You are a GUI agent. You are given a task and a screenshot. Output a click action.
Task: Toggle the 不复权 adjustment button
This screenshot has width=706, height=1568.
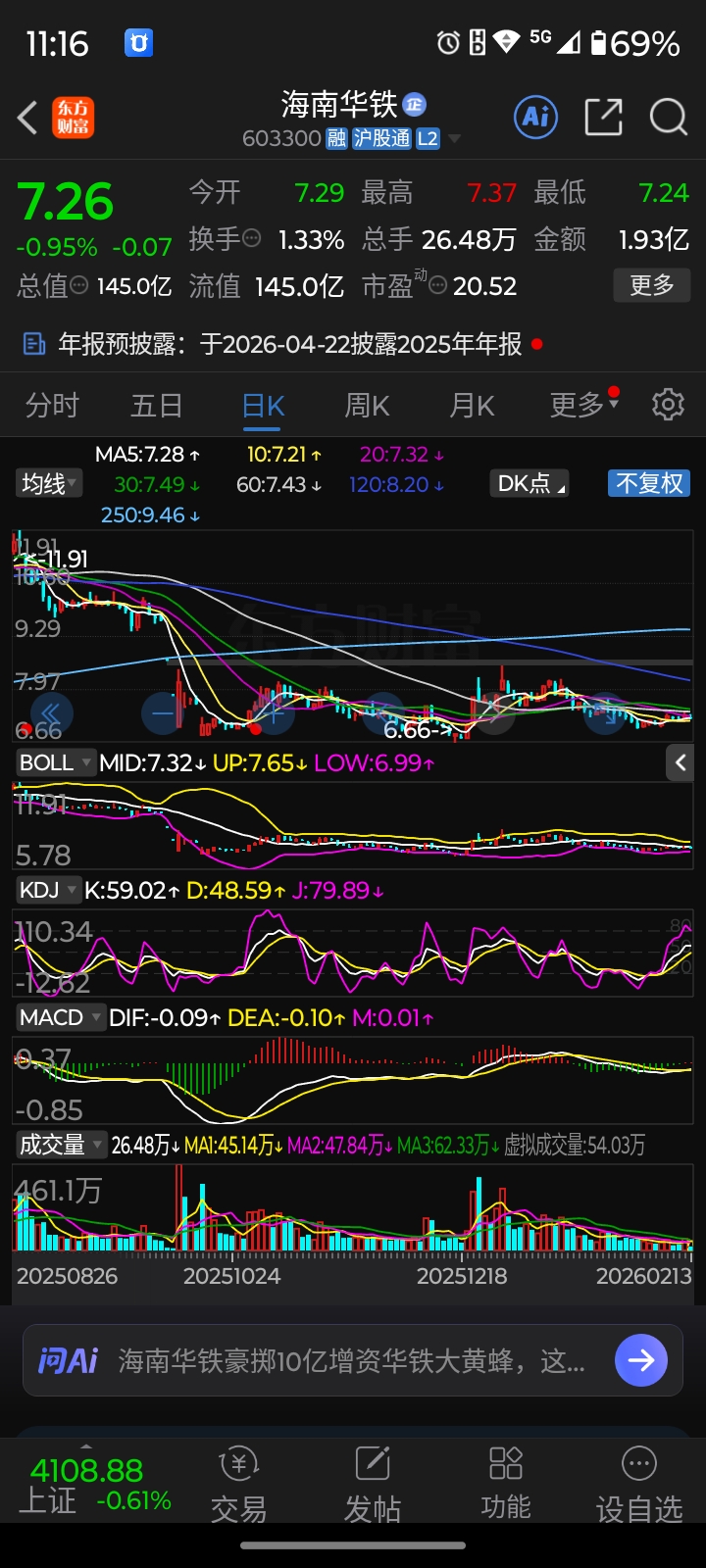(649, 483)
